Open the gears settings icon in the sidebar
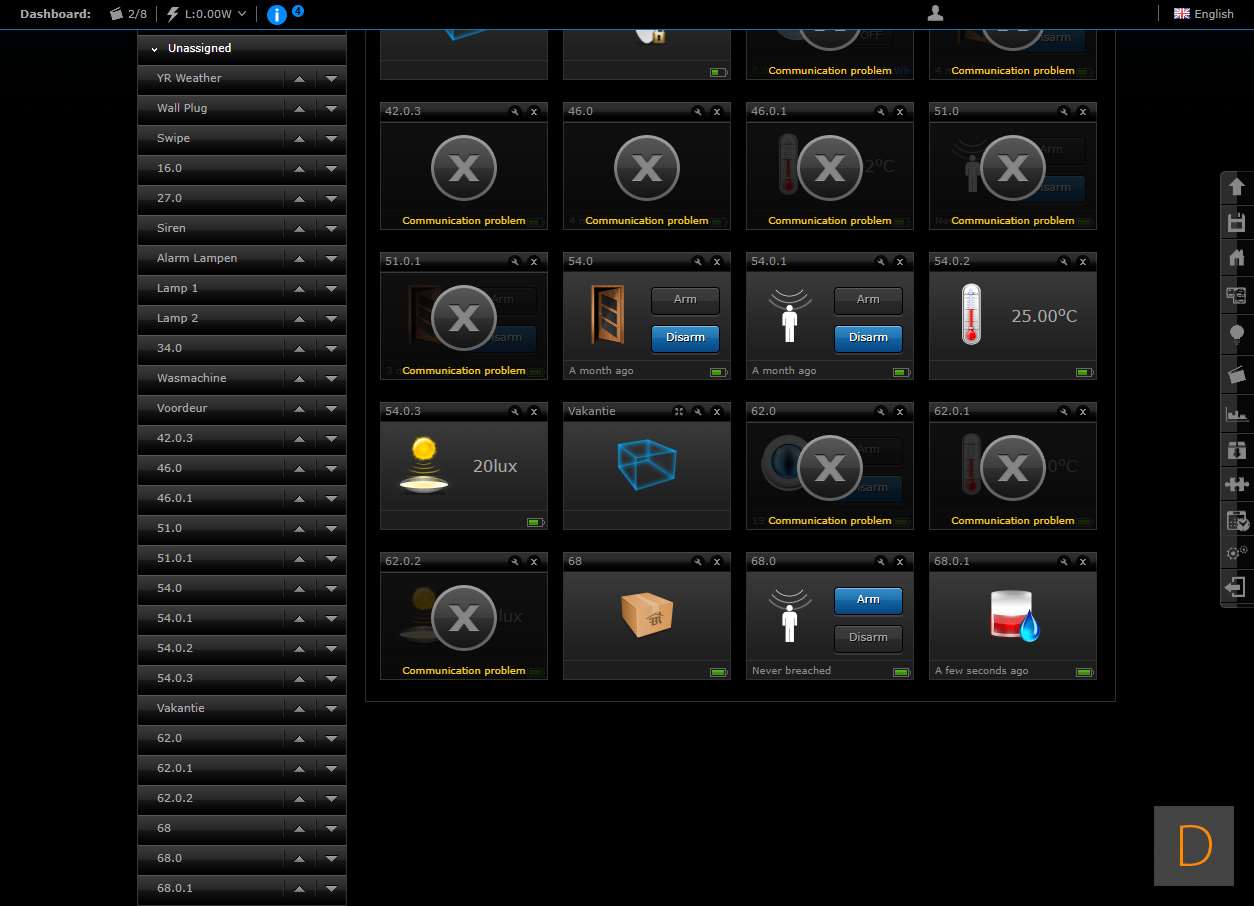Viewport: 1254px width, 906px height. coord(1236,553)
